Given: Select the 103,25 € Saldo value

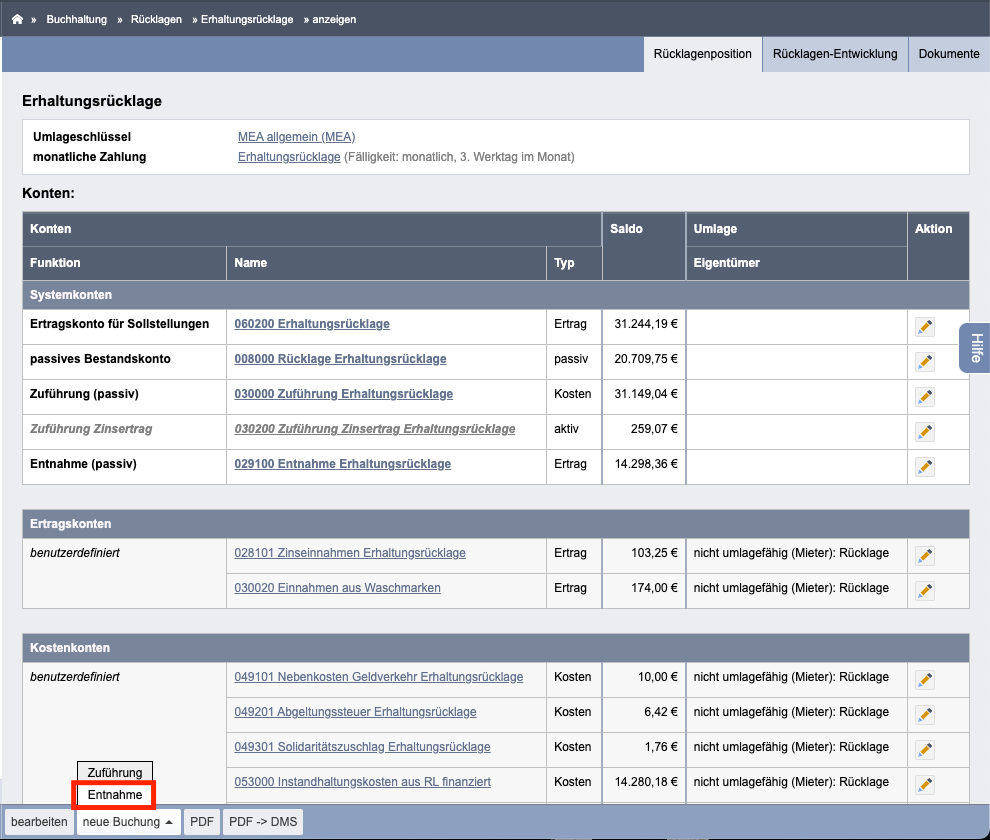Looking at the screenshot, I should click(x=654, y=553).
